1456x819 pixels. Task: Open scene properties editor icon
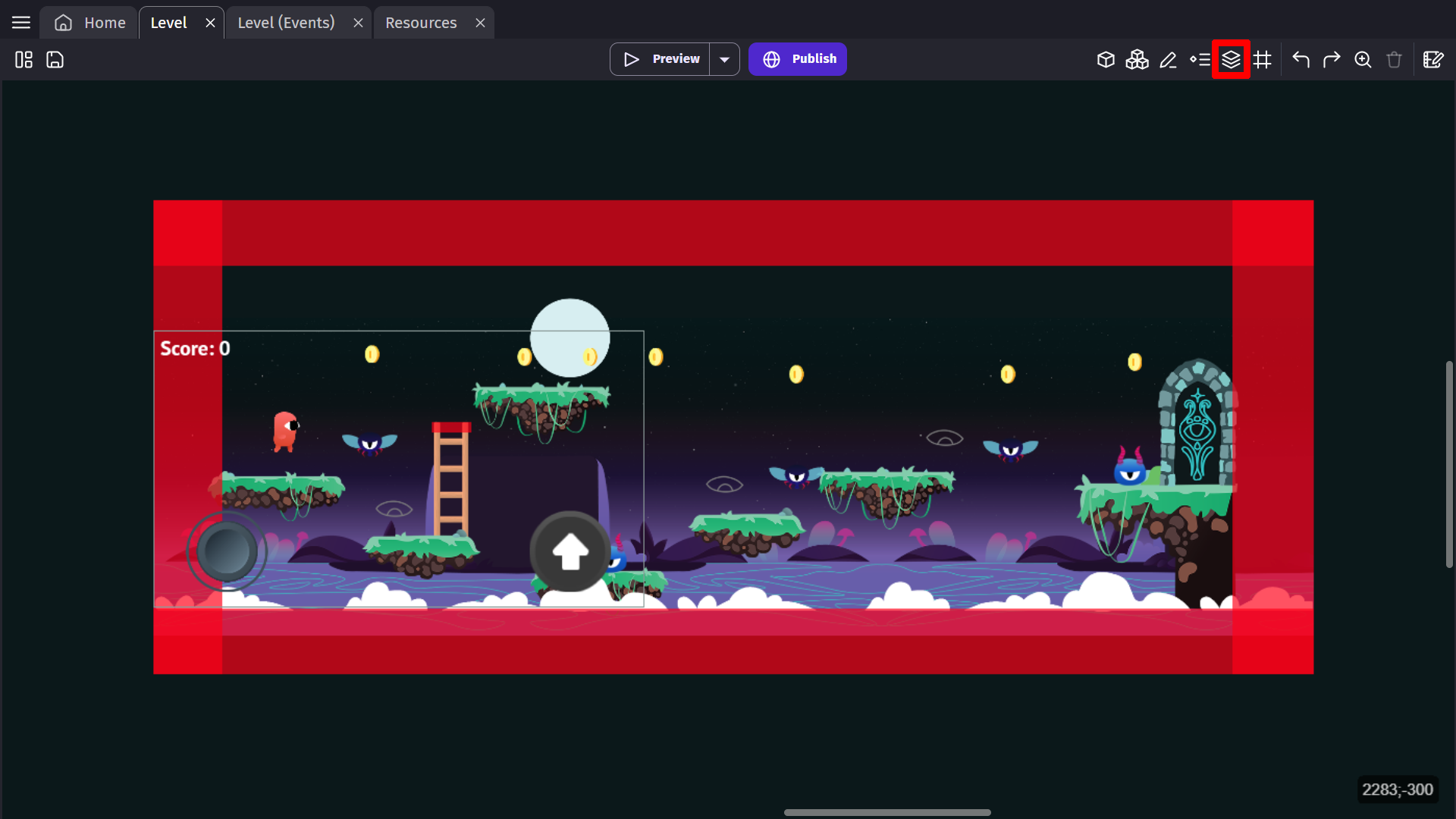coord(1432,59)
